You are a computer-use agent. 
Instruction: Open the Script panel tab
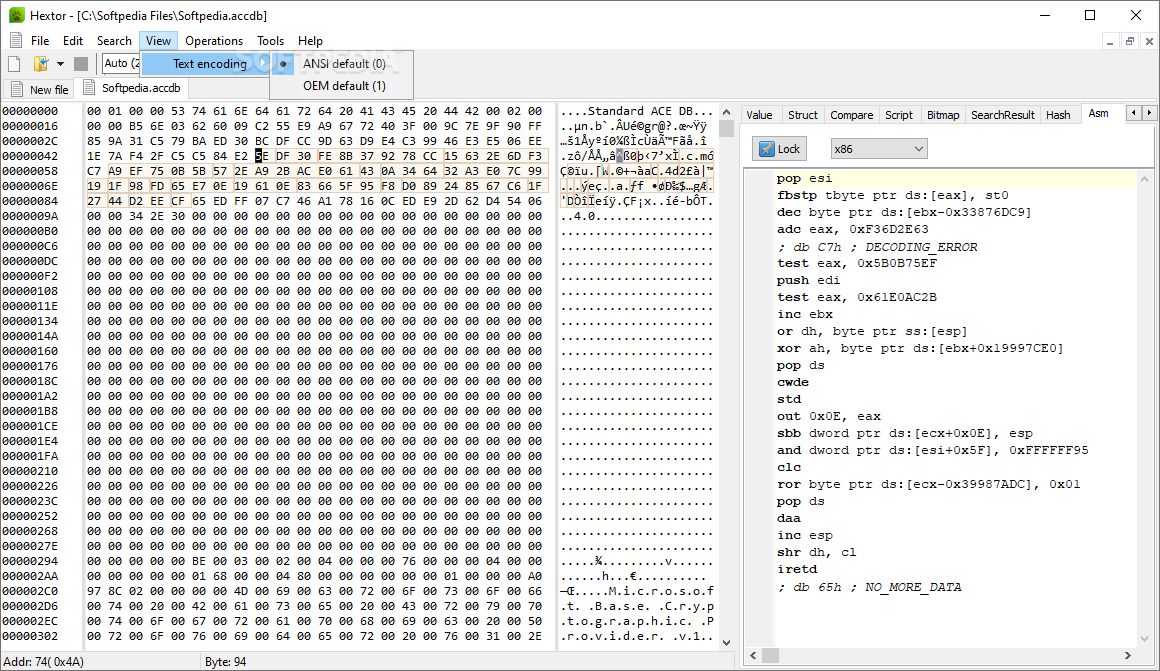pos(899,115)
